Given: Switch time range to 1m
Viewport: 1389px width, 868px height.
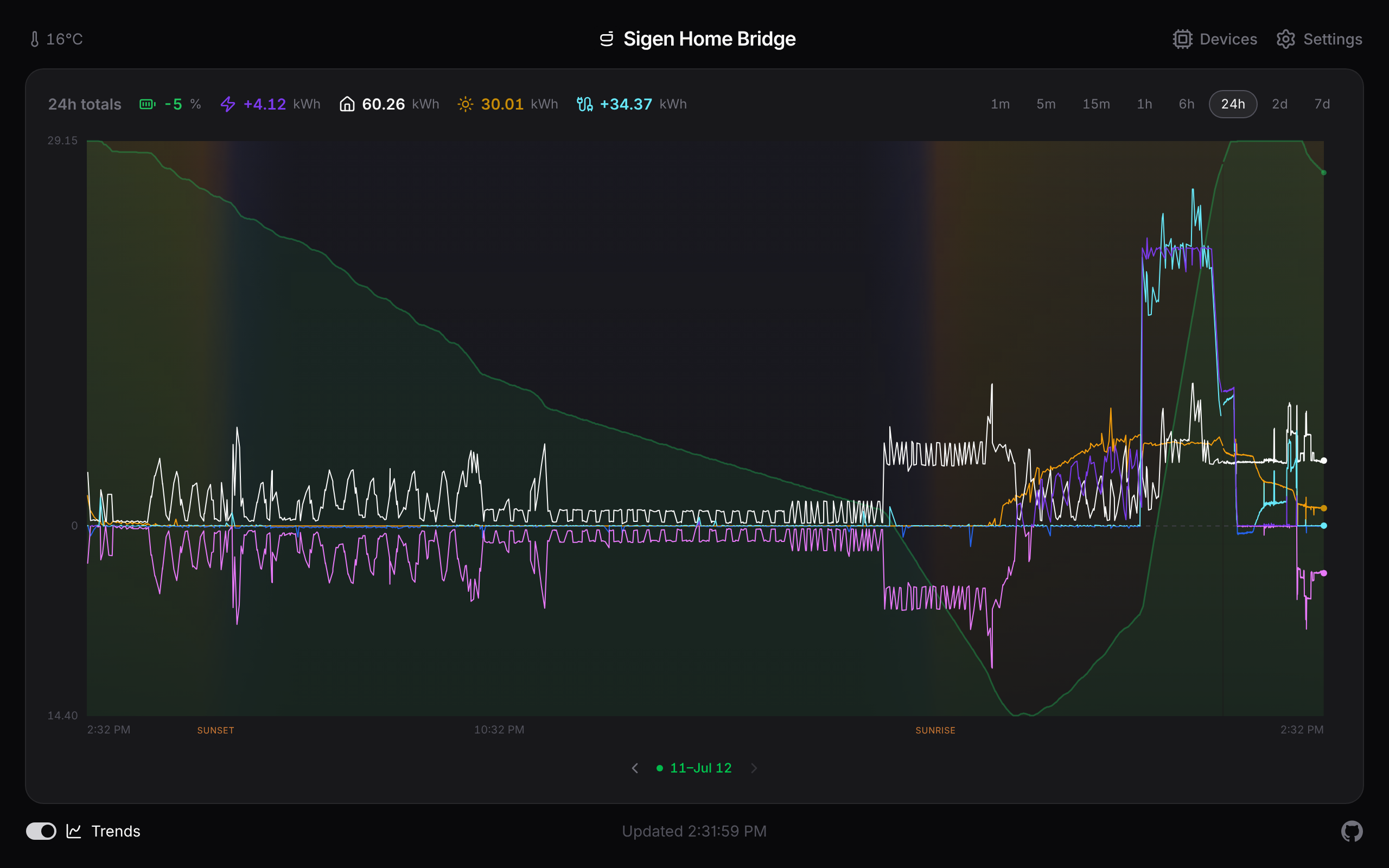Looking at the screenshot, I should point(1001,104).
